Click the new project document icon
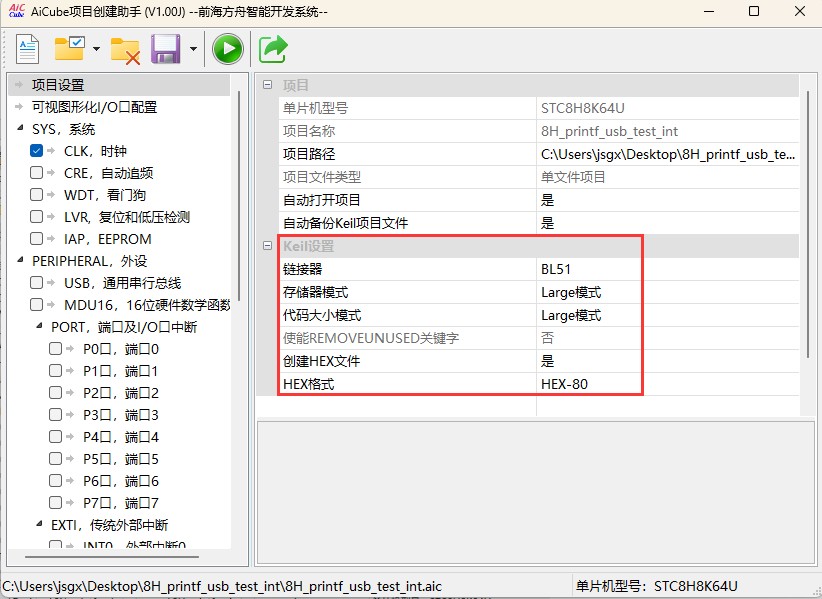The height and width of the screenshot is (599, 822). click(x=27, y=49)
